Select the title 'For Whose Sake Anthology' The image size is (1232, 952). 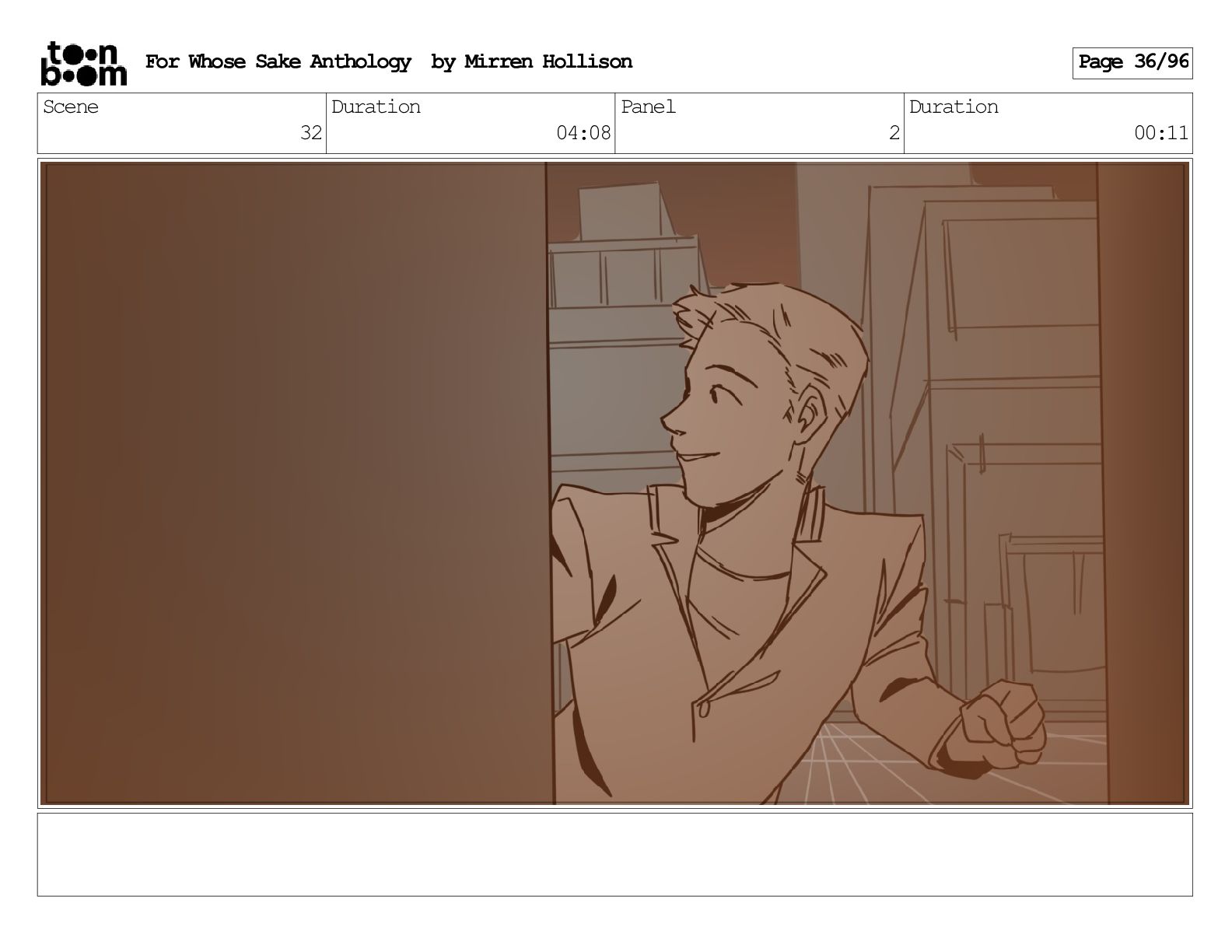pos(278,62)
